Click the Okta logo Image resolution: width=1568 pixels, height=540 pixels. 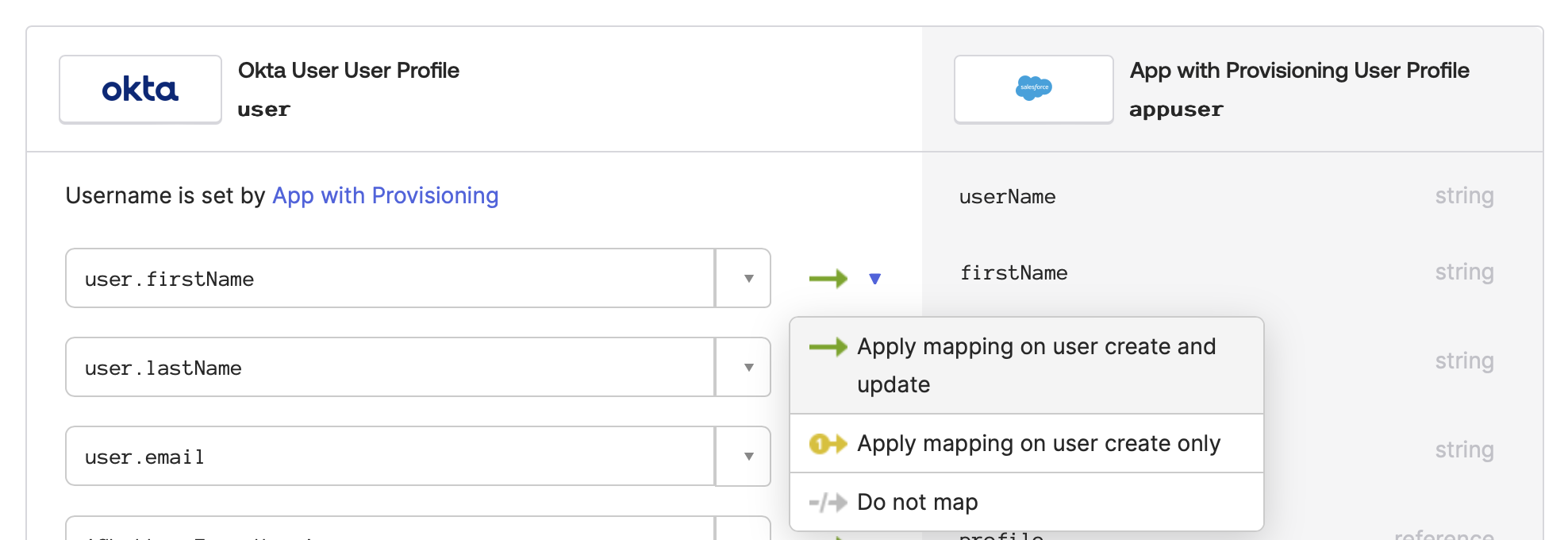(x=140, y=90)
